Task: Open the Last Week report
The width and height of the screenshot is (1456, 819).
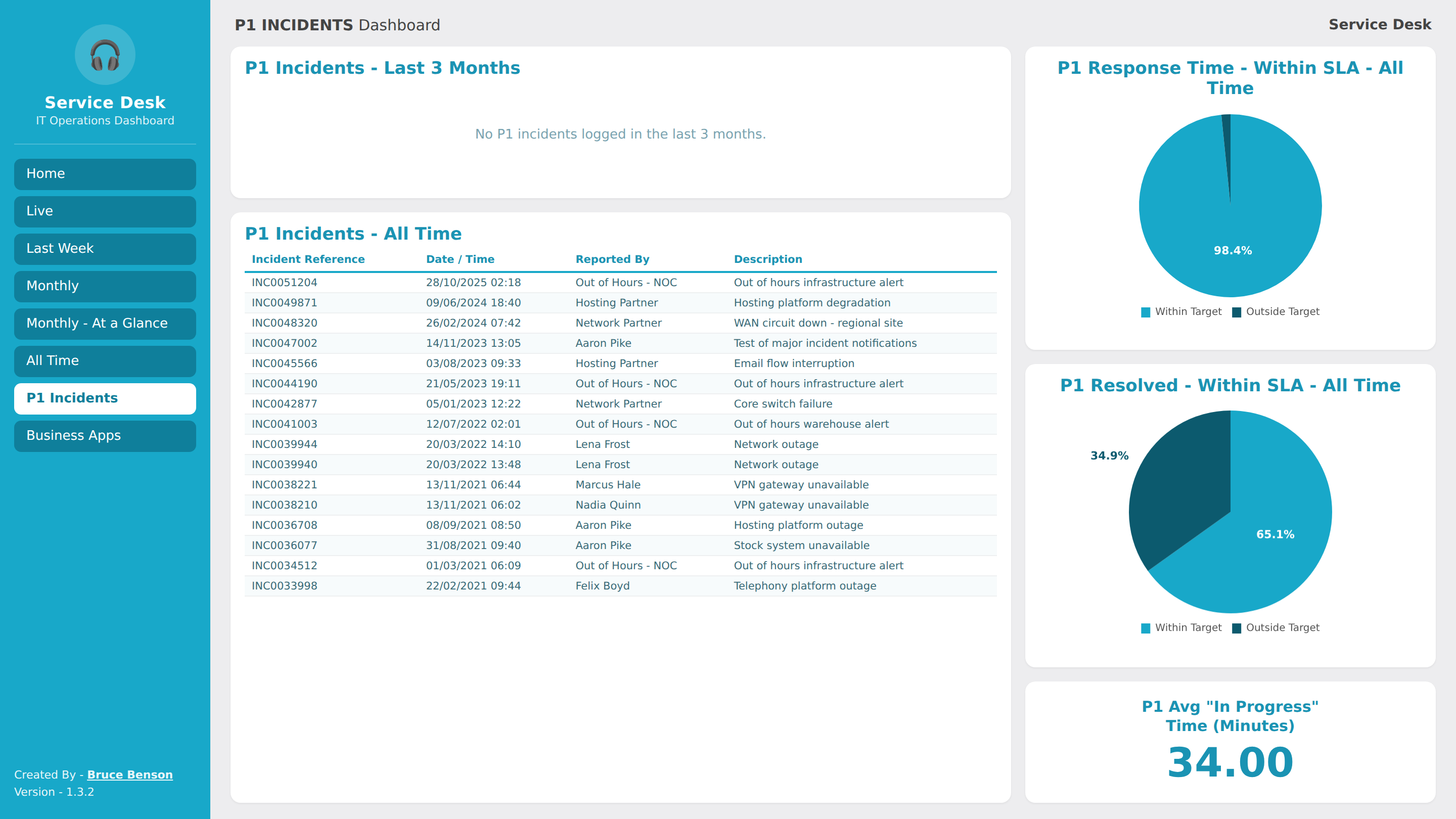Action: pos(105,249)
